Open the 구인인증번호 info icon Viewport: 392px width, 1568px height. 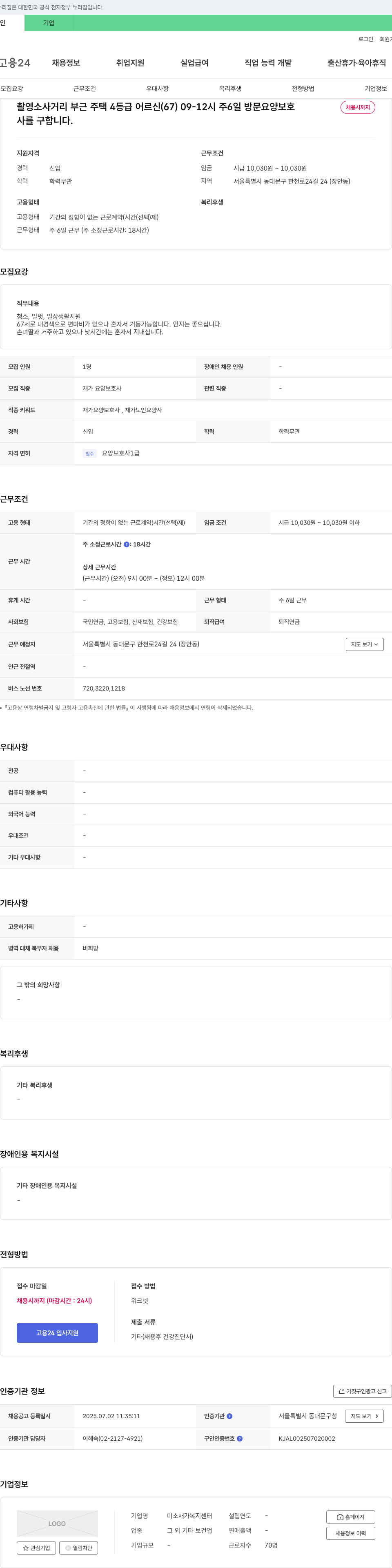(x=240, y=1438)
